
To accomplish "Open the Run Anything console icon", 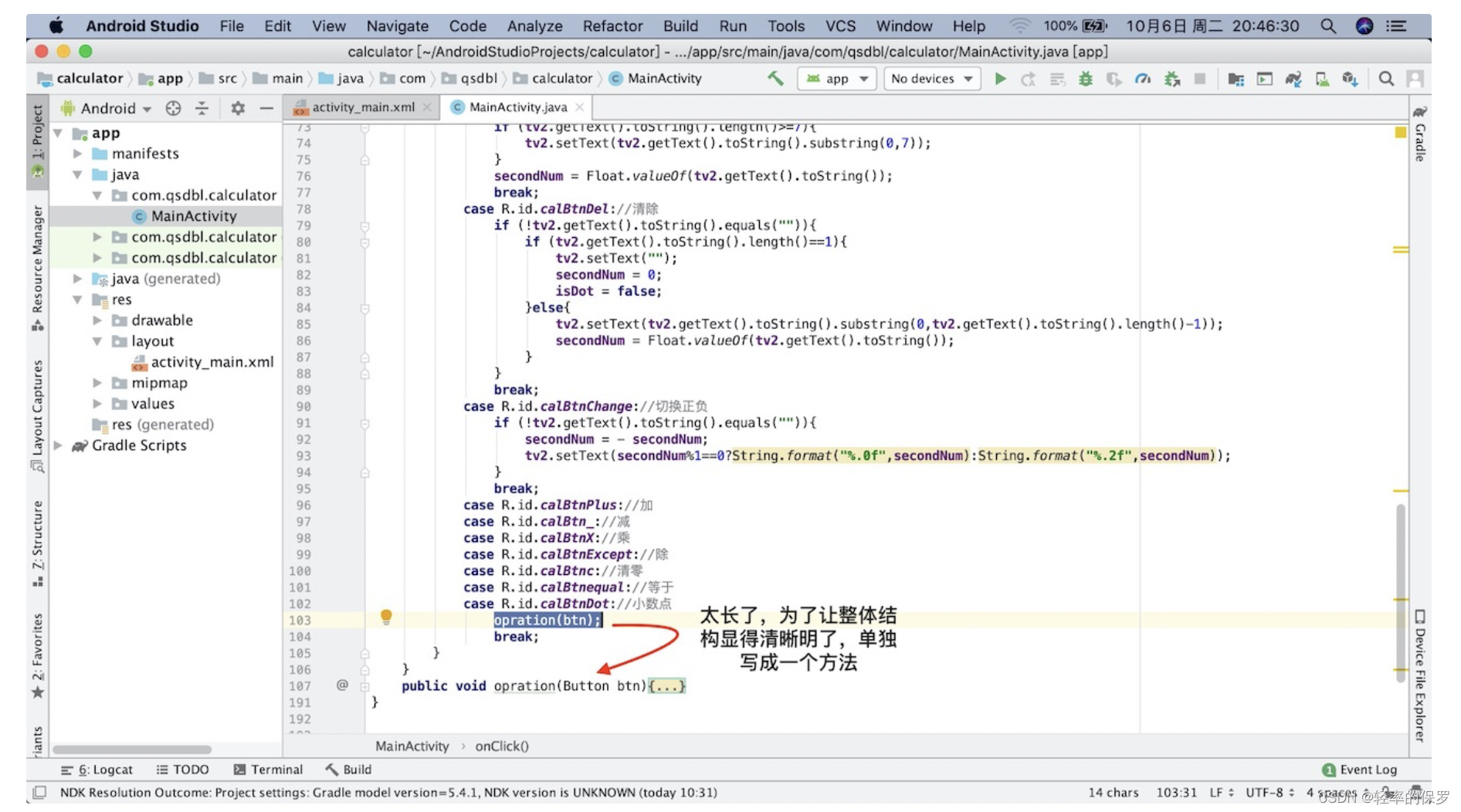I will (1264, 79).
